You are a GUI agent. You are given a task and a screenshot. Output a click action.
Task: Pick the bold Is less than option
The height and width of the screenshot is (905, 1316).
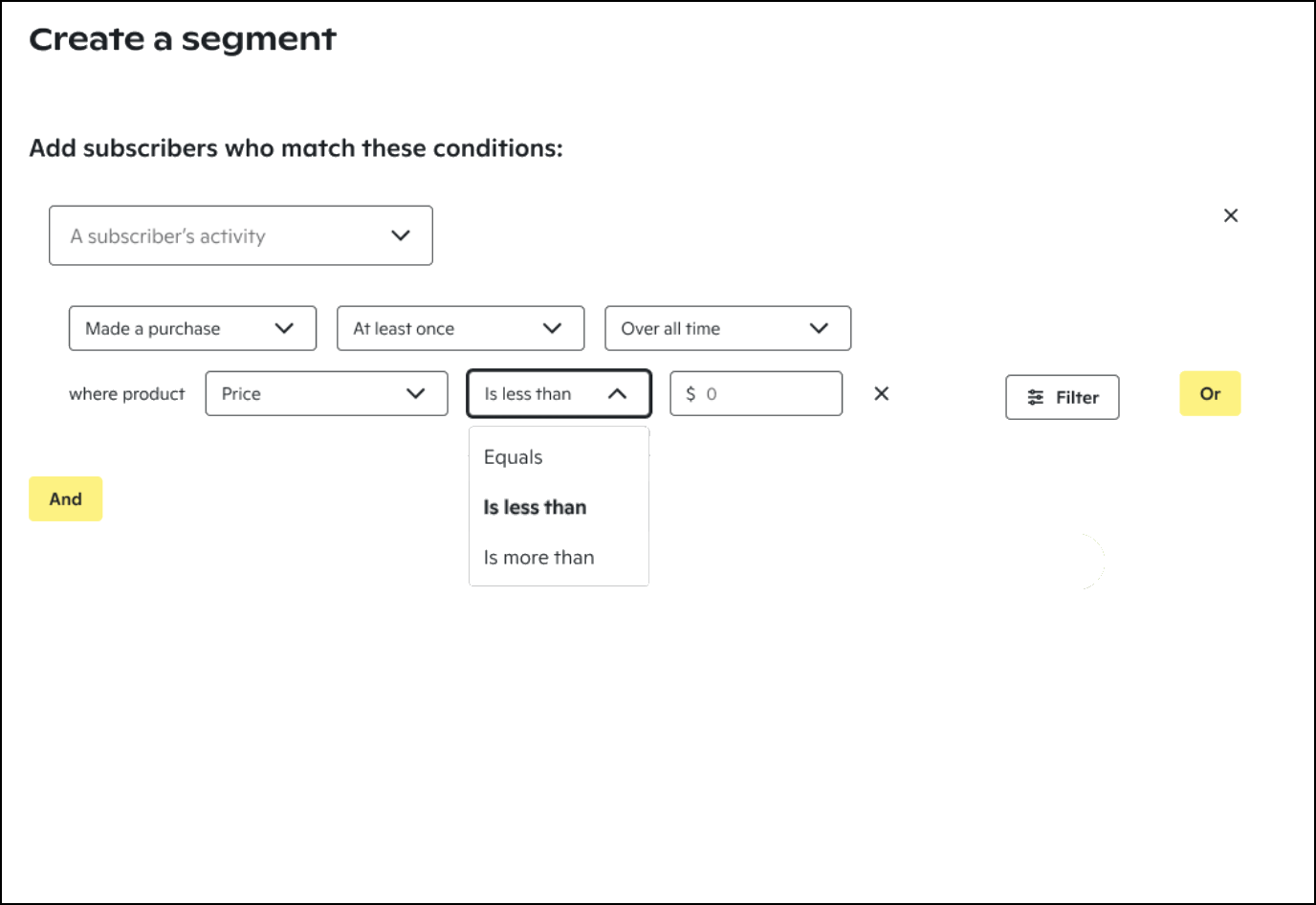(x=535, y=507)
